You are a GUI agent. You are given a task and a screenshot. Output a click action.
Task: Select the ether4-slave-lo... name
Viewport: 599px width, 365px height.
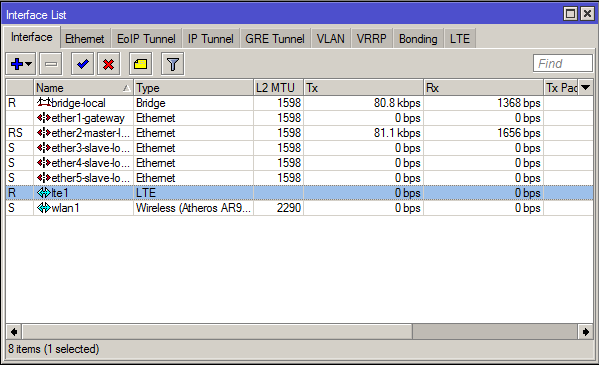pyautogui.click(x=91, y=163)
